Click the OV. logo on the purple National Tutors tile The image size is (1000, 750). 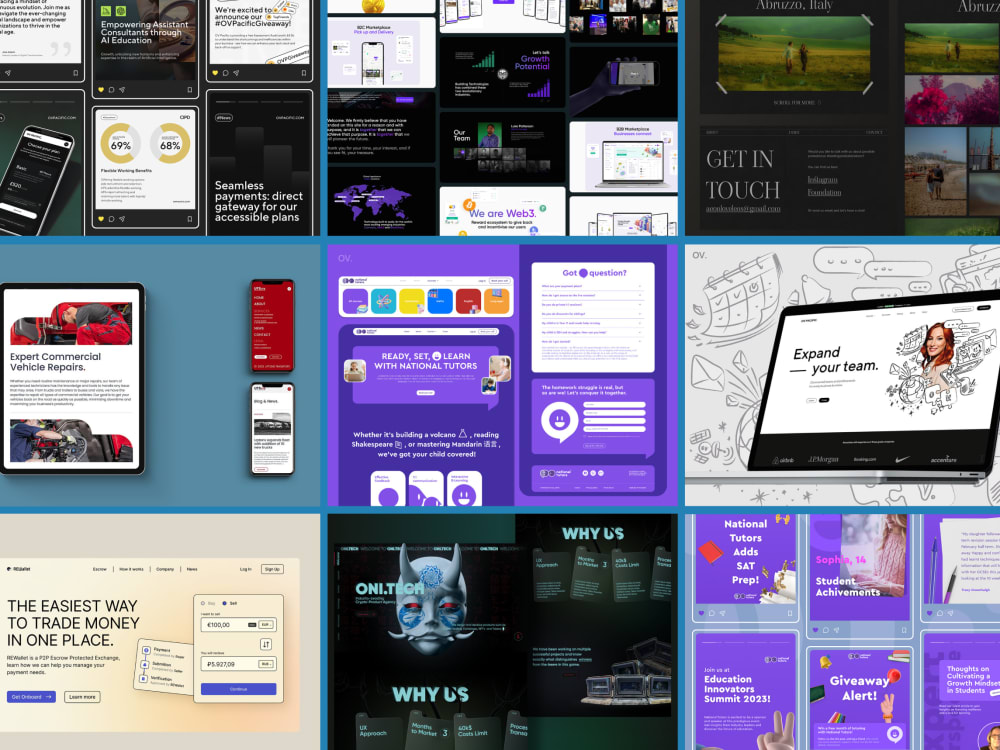coord(344,258)
